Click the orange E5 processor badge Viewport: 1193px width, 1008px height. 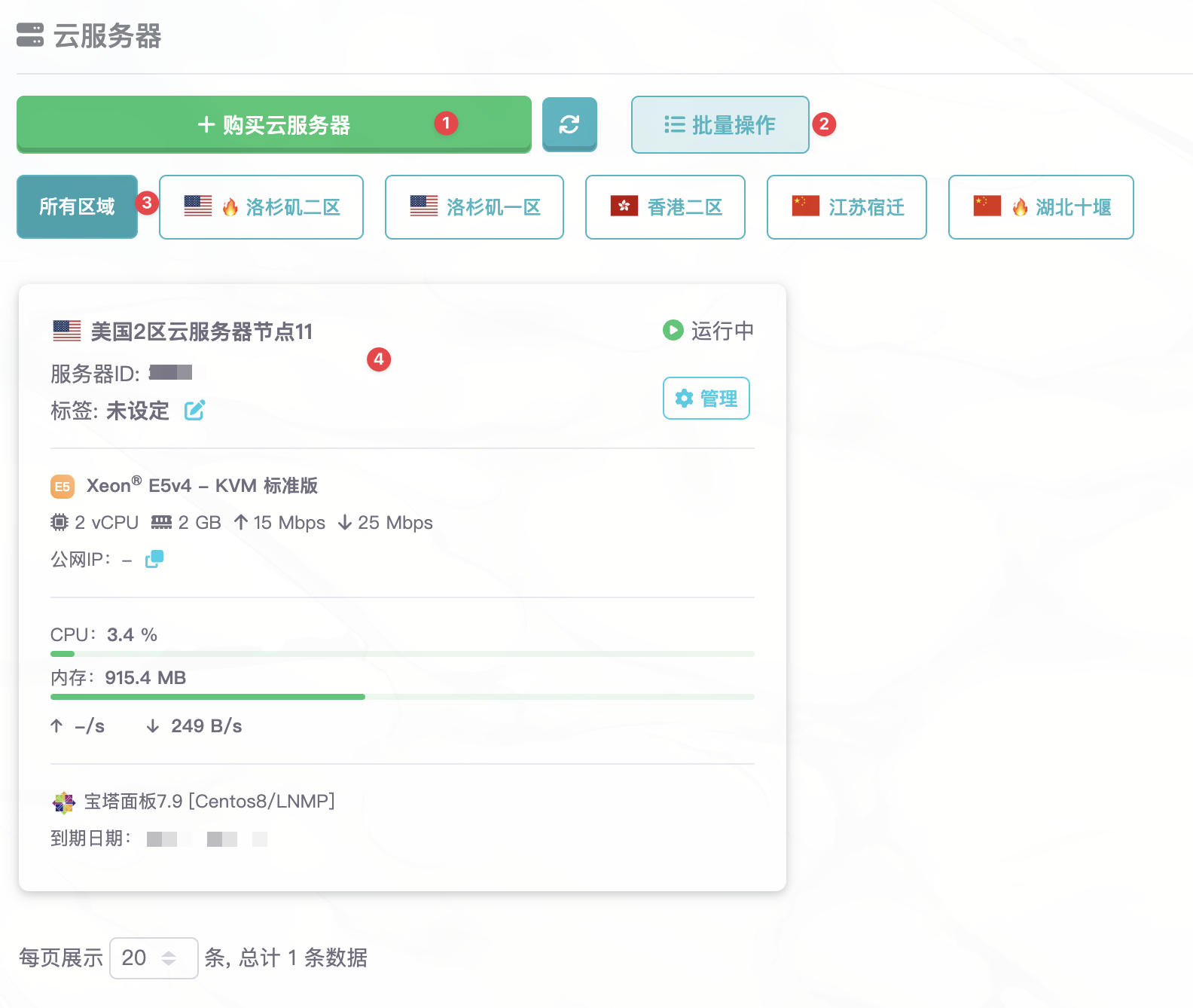pos(62,487)
